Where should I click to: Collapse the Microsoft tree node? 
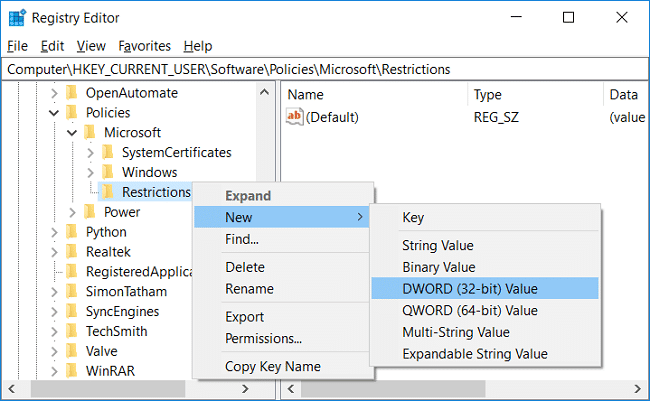(x=72, y=133)
